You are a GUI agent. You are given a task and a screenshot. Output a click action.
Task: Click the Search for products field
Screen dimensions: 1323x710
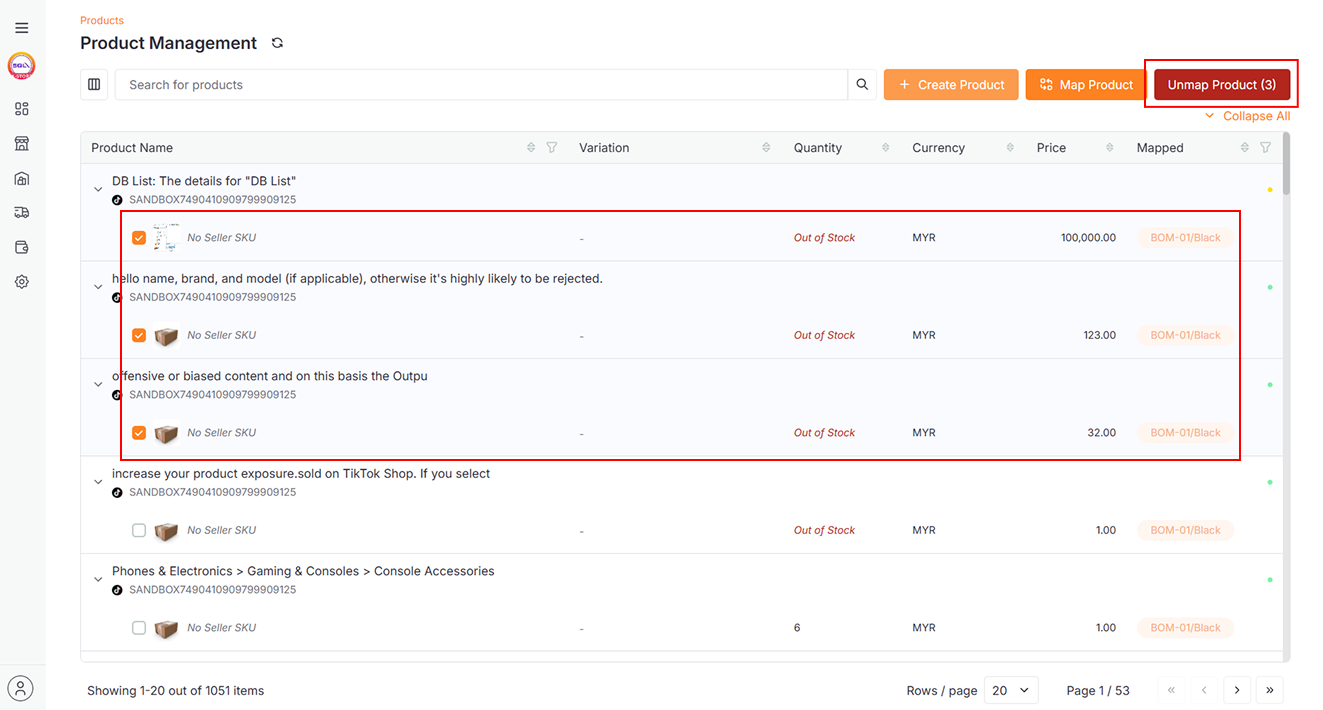click(x=480, y=85)
